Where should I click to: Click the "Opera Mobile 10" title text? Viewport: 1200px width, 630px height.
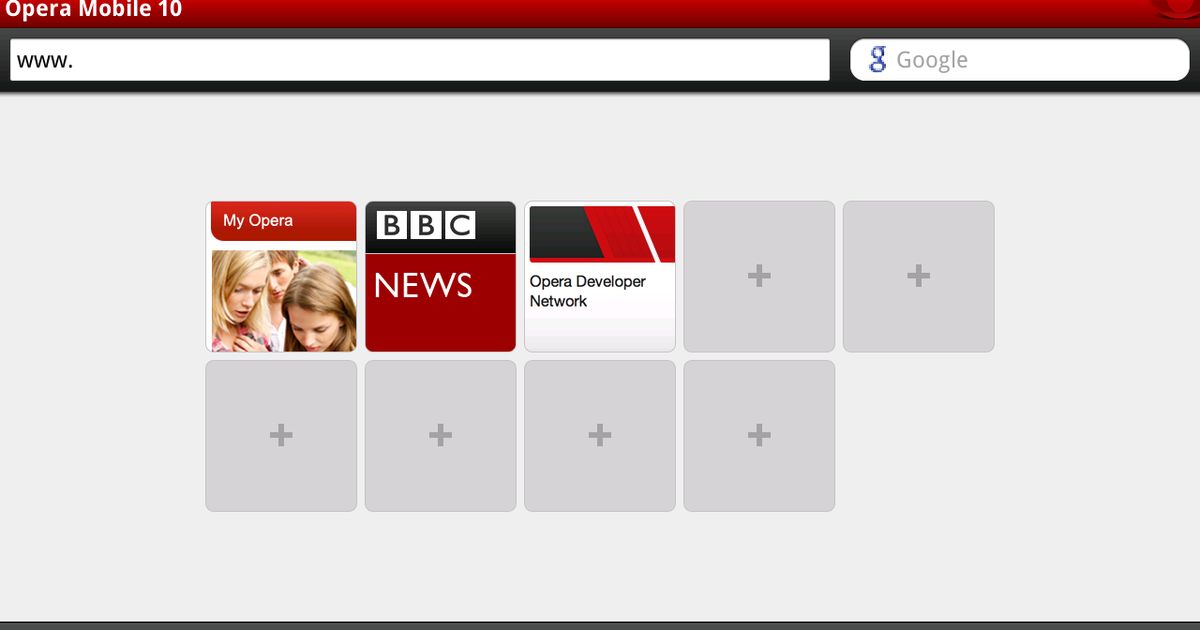click(90, 10)
